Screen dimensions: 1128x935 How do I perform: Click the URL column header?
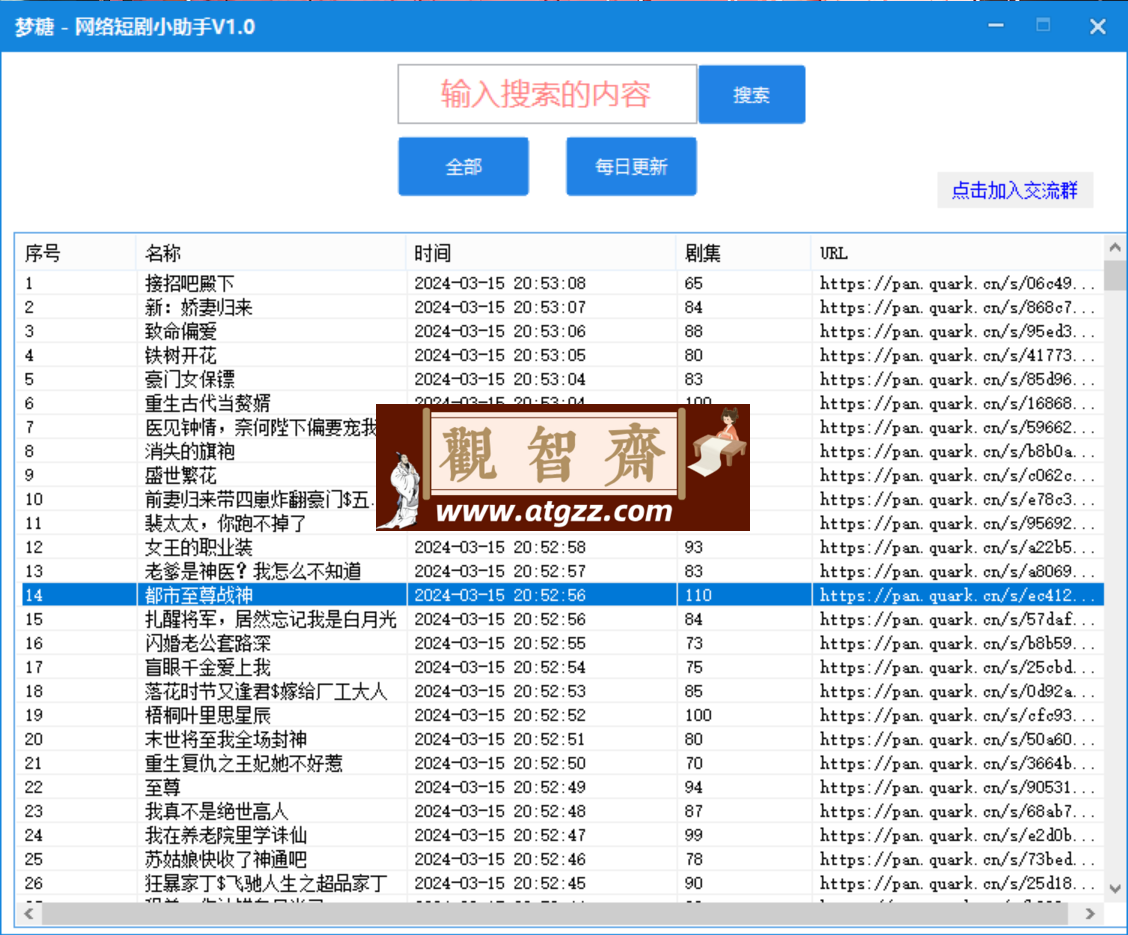pos(958,253)
